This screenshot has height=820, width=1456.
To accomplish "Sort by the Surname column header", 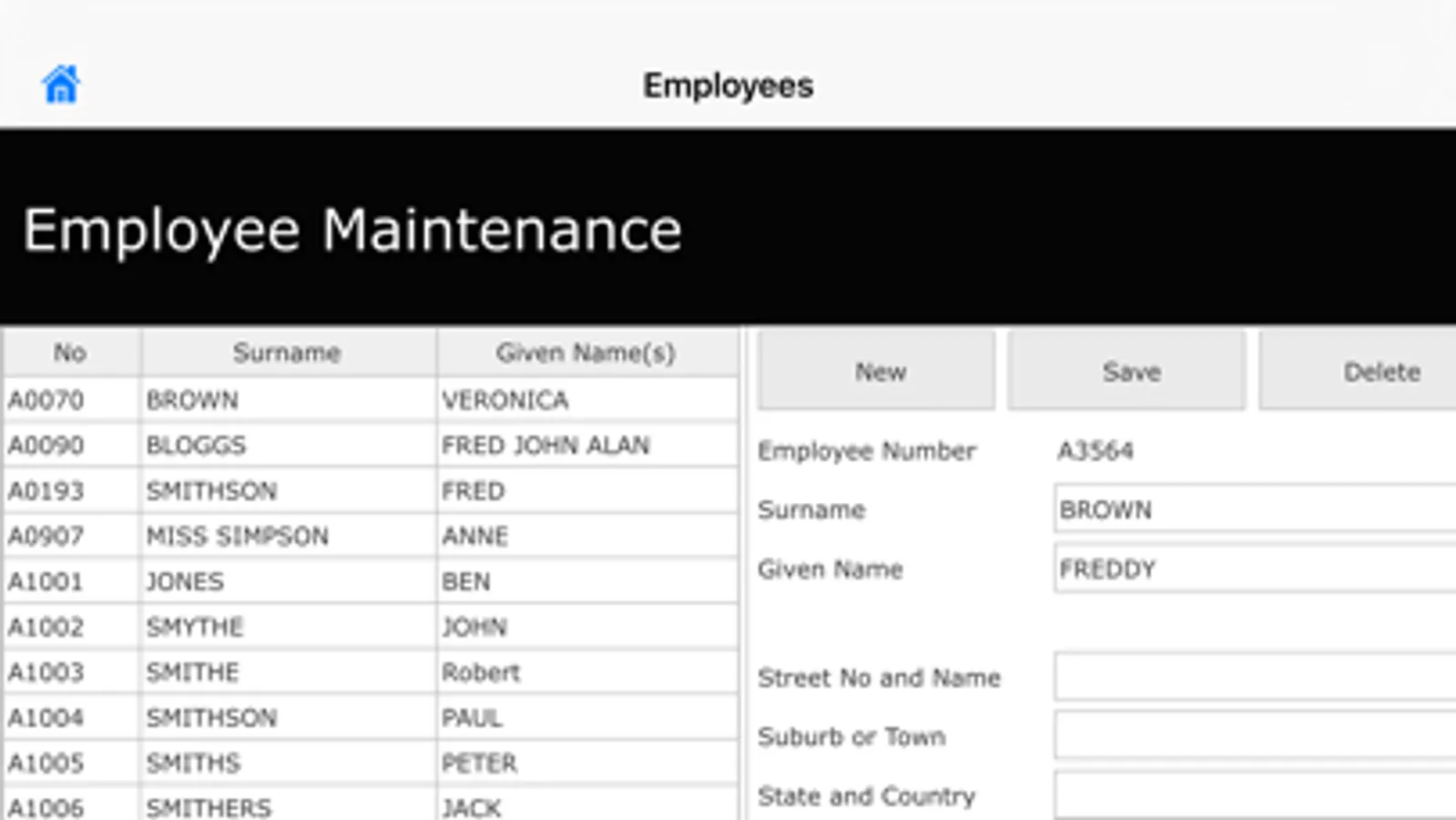I will tap(289, 353).
